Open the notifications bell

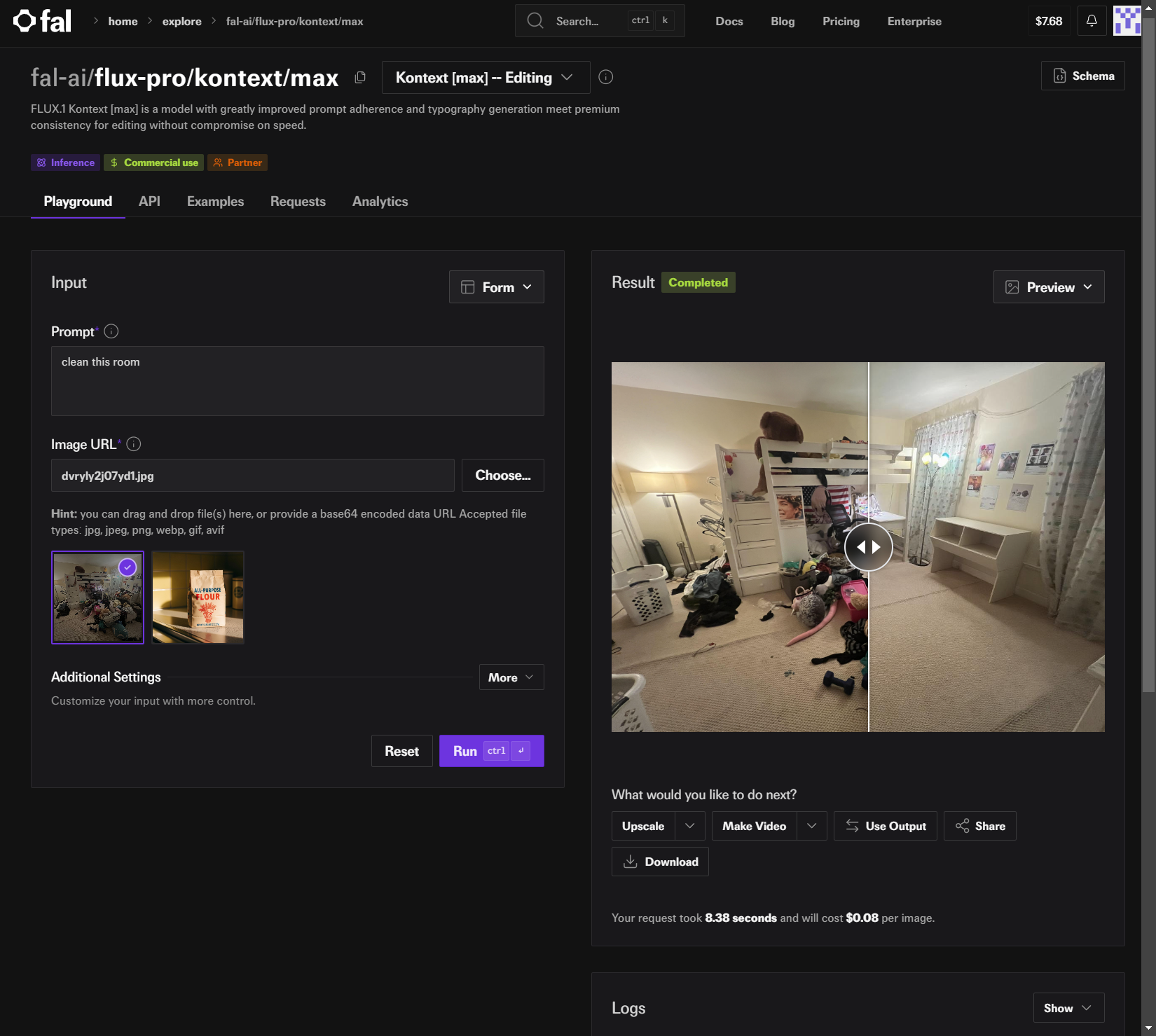pos(1092,21)
